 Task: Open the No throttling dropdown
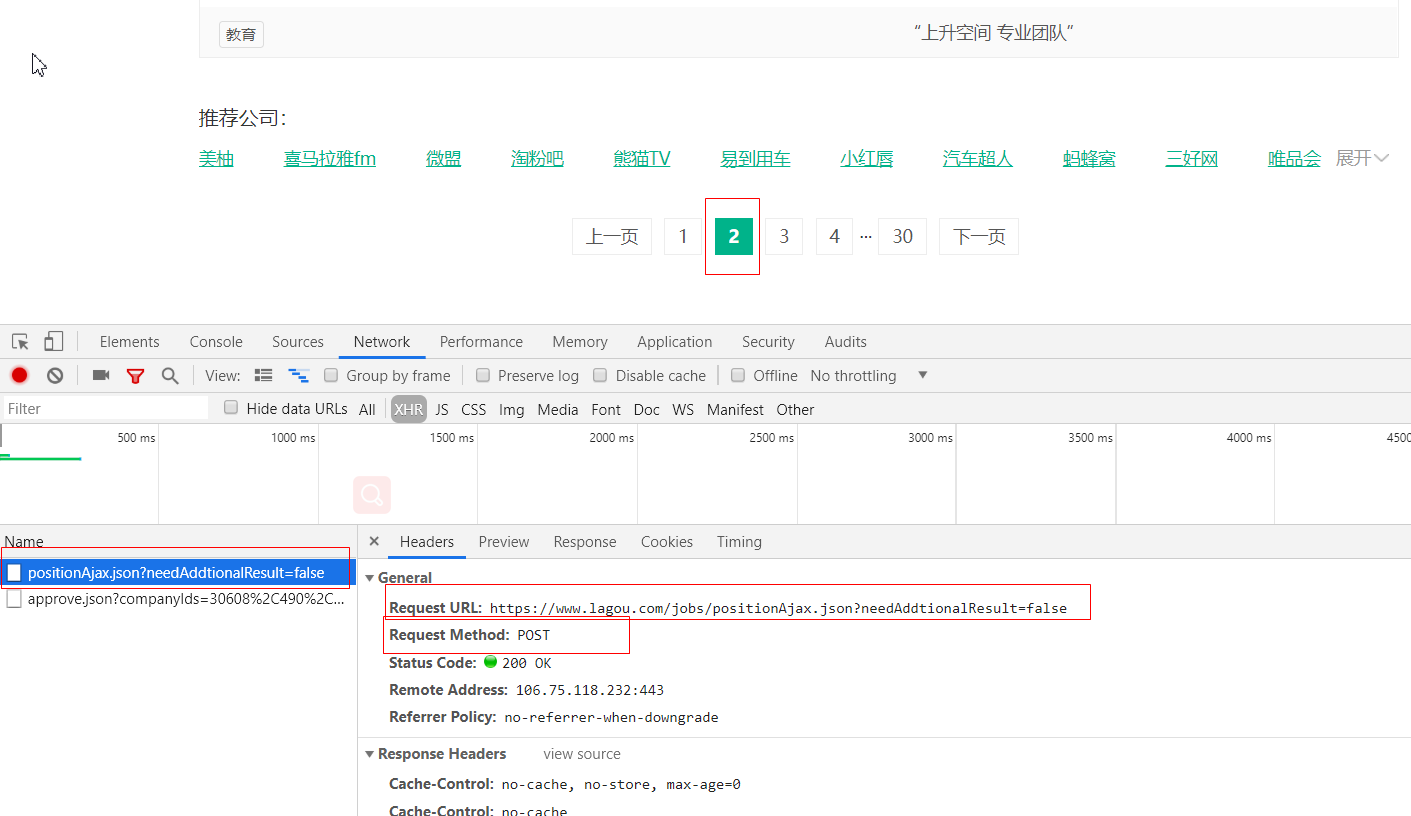point(869,376)
